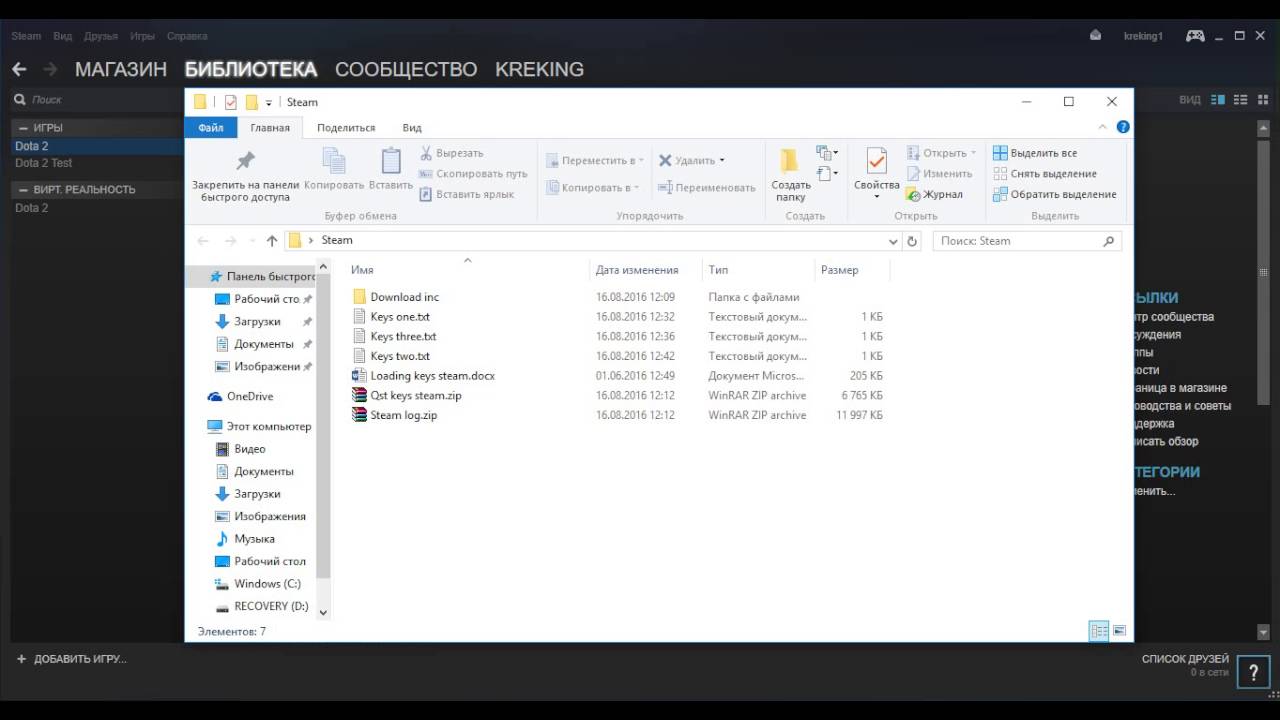Click Pin to Quick Access icon in ribbon

click(x=245, y=161)
